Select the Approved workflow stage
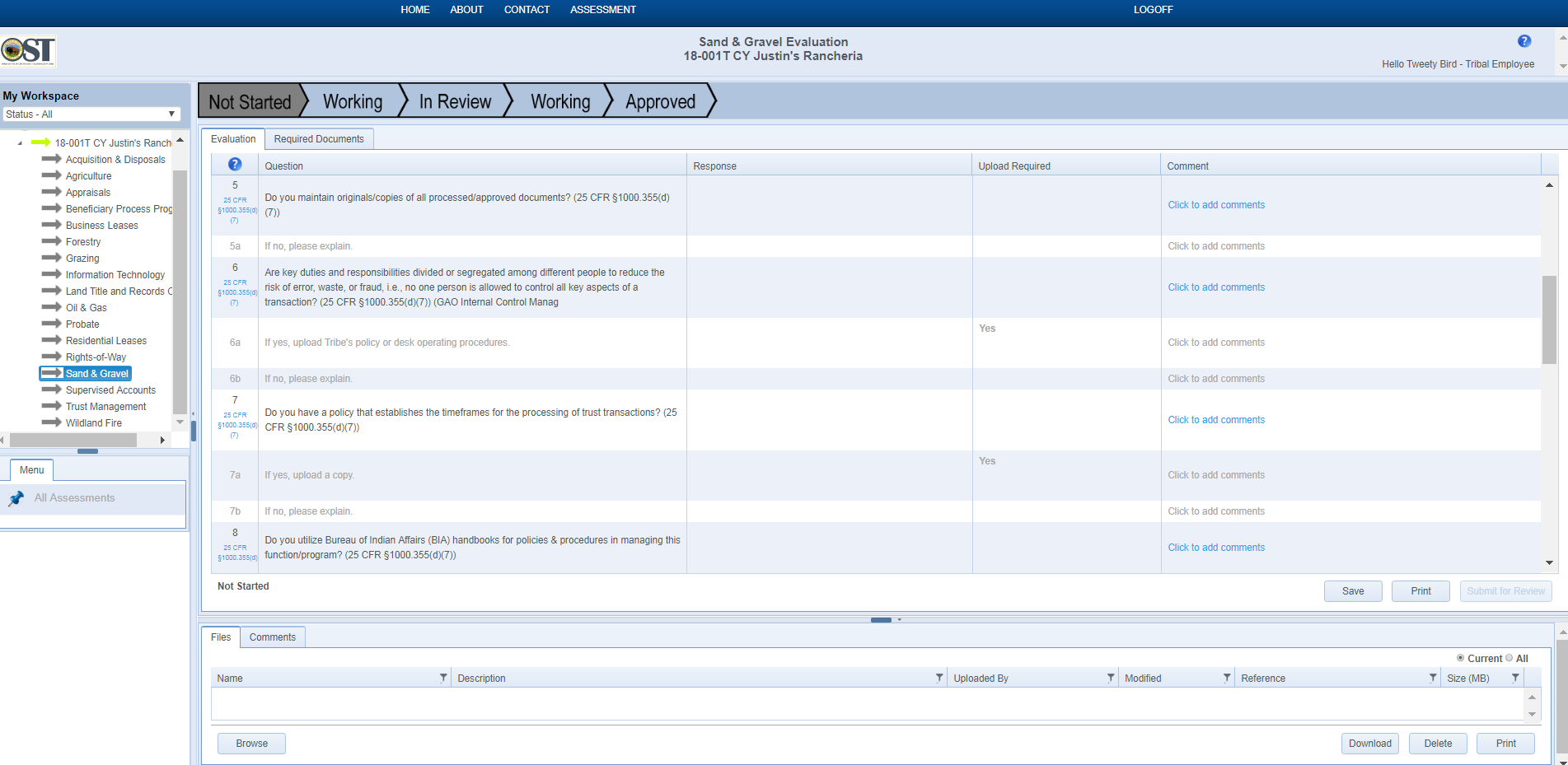Viewport: 1568px width, 765px height. pyautogui.click(x=661, y=101)
